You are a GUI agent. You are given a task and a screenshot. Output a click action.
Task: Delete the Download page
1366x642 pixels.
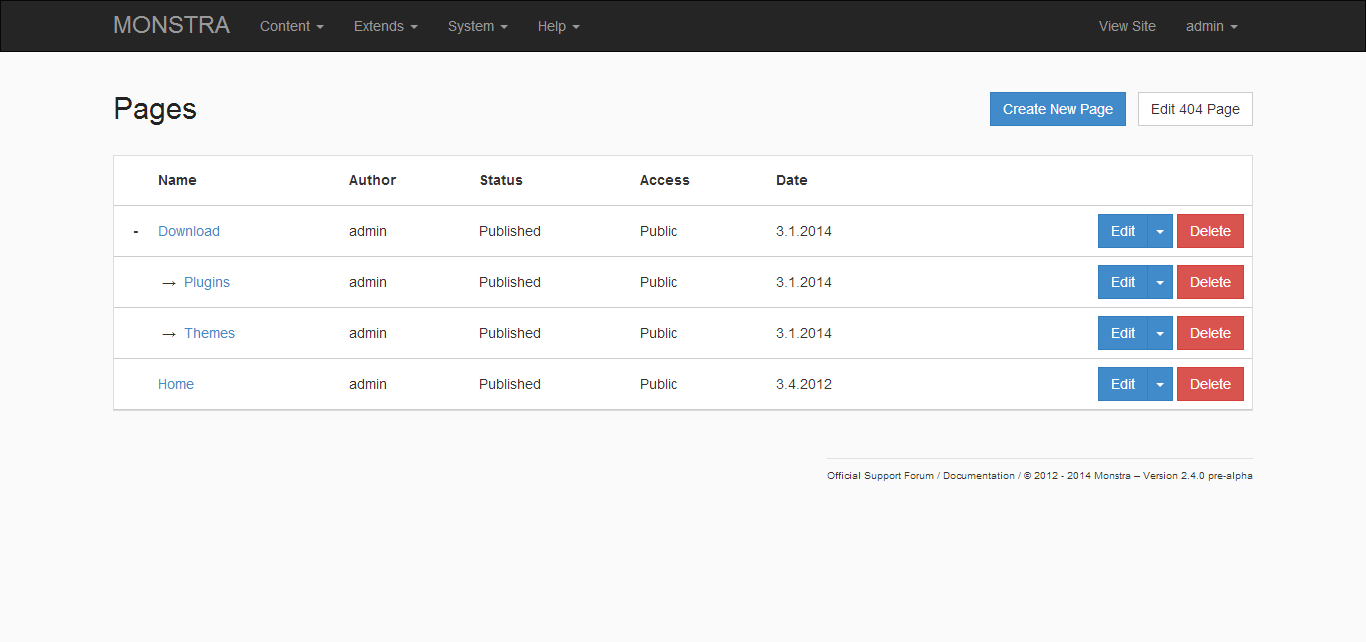(1210, 231)
